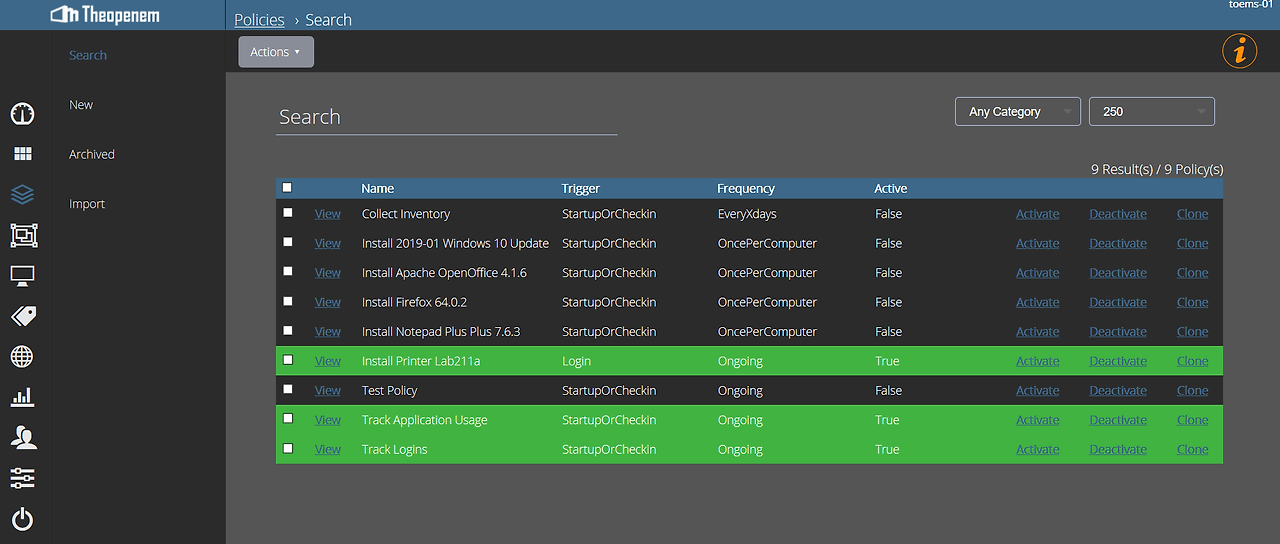Viewport: 1280px width, 544px height.
Task: Check the Install Apache OpenOffice 4.1.6 checkbox
Action: click(x=288, y=271)
